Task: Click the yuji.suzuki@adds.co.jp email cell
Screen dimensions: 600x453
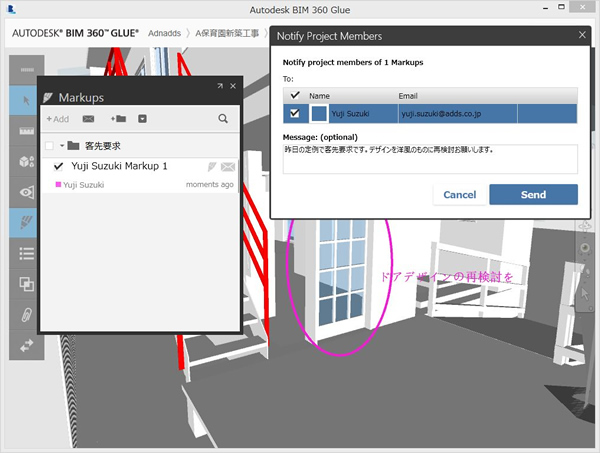Action: tap(458, 114)
